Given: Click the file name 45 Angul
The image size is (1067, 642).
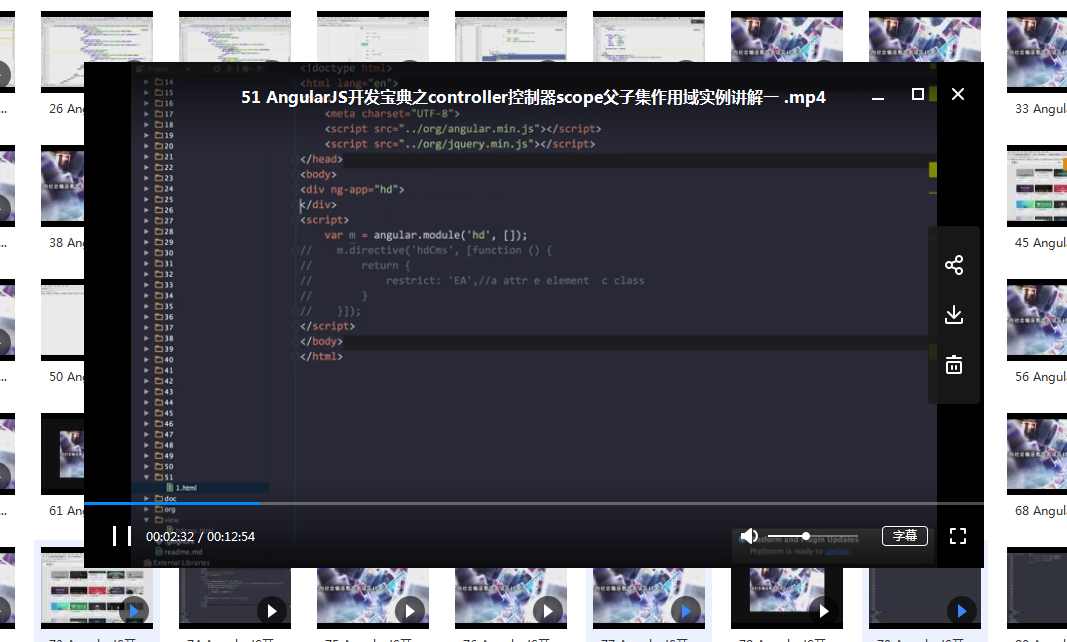Looking at the screenshot, I should [1040, 243].
